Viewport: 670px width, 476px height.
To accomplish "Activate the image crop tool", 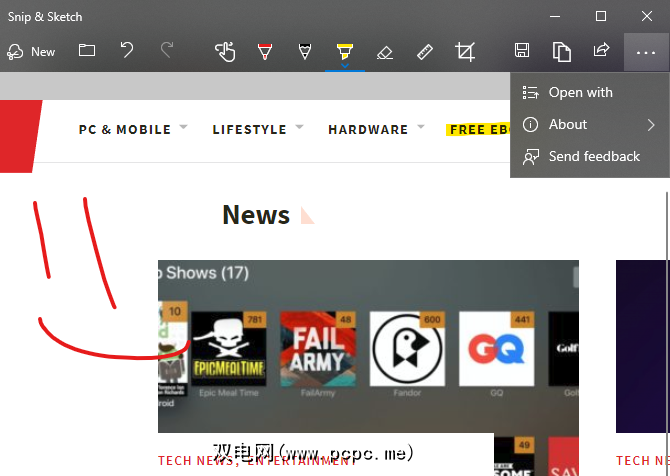I will coord(465,52).
